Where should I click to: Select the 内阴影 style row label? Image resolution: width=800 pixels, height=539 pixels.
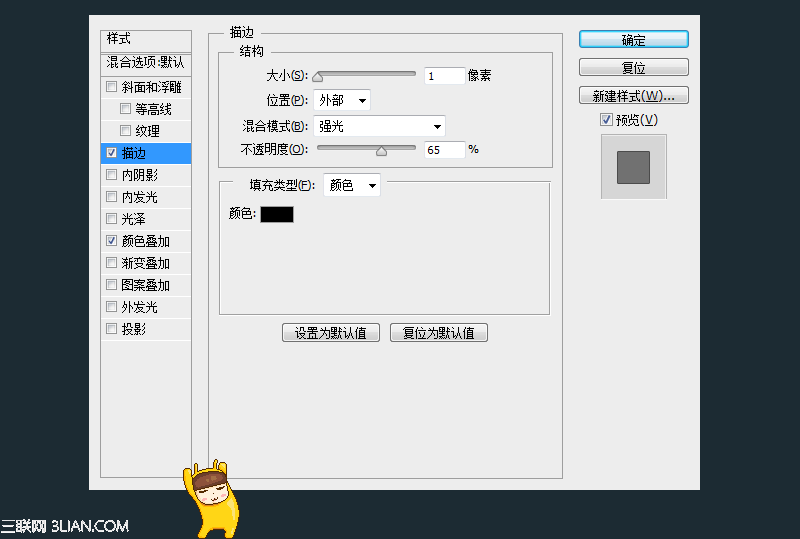(140, 175)
